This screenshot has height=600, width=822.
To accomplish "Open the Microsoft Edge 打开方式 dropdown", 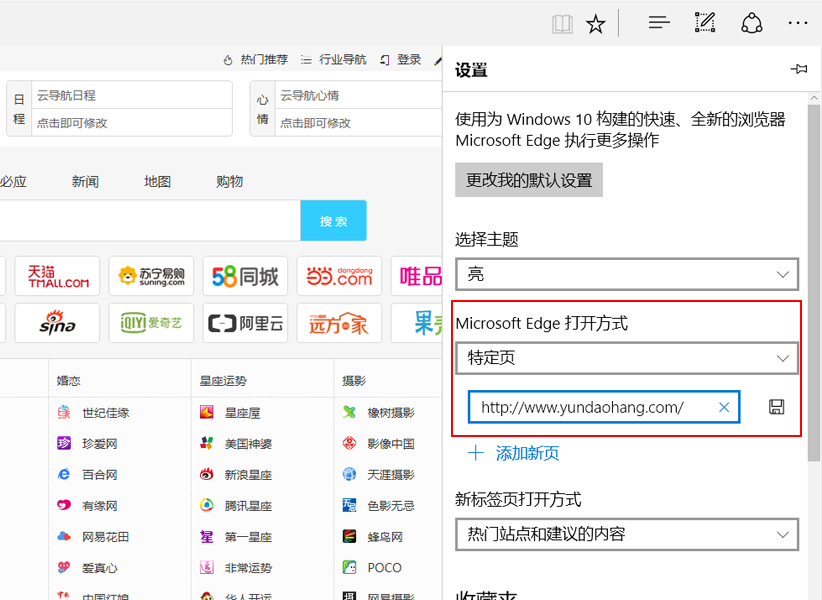I will tap(627, 358).
